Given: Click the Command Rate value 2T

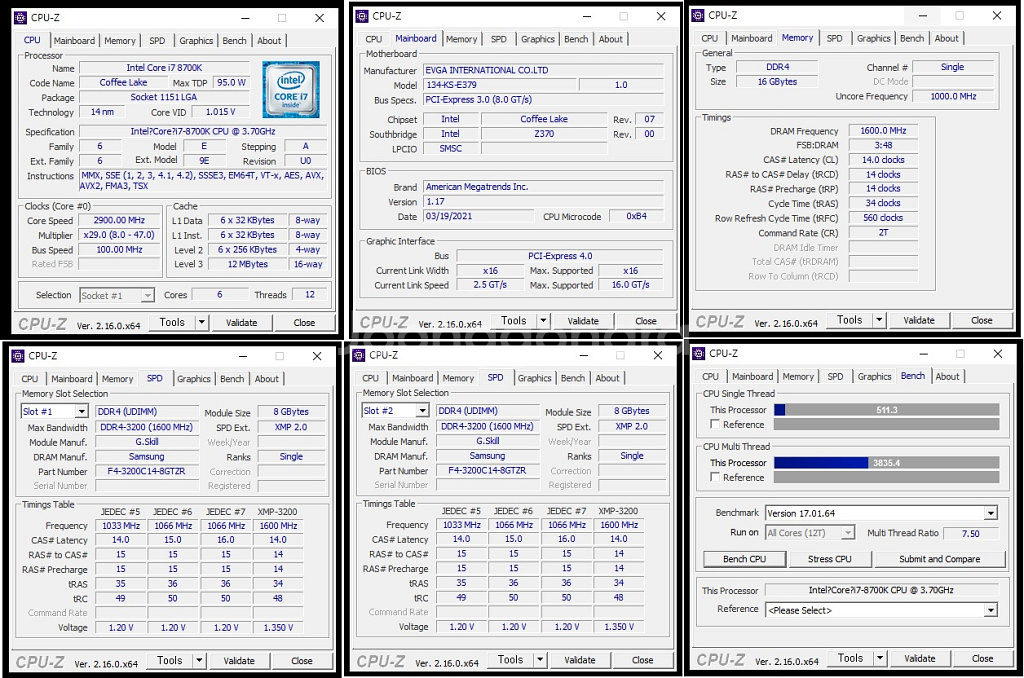Looking at the screenshot, I should click(883, 233).
